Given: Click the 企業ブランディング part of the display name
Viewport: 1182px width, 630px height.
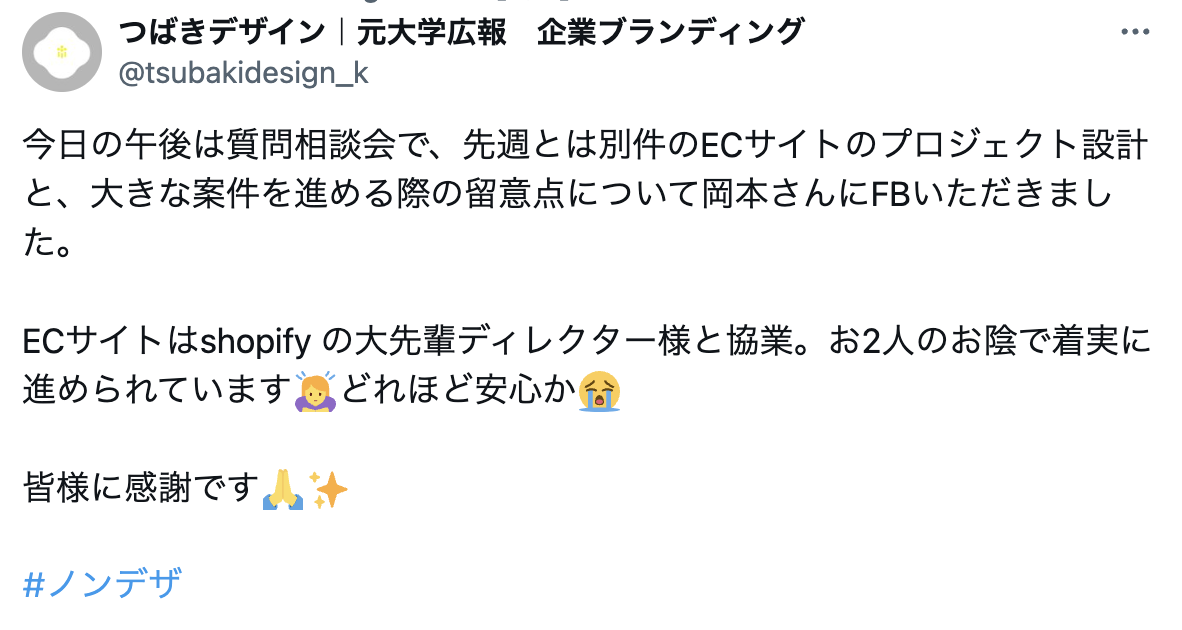Looking at the screenshot, I should click(x=670, y=32).
